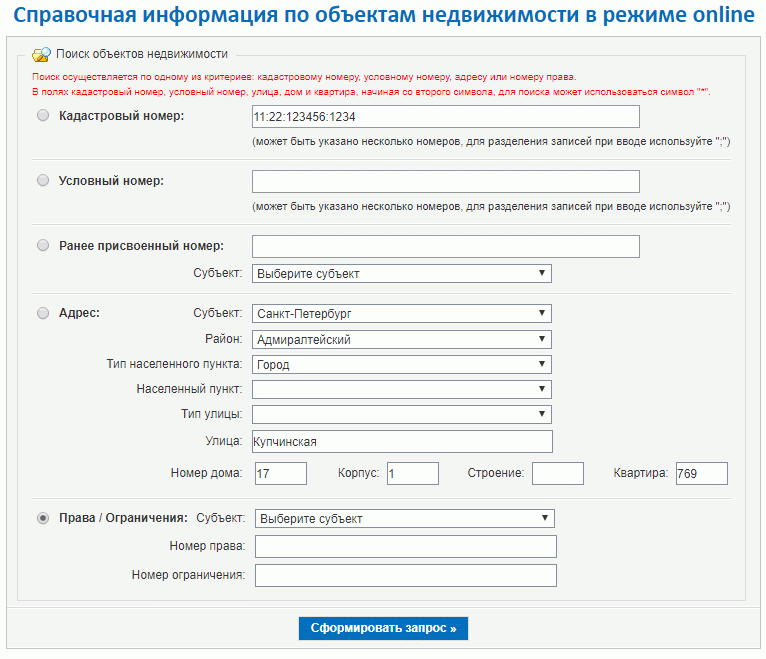Screen dimensions: 766x659
Task: Click the property search folder icon
Action: point(42,54)
